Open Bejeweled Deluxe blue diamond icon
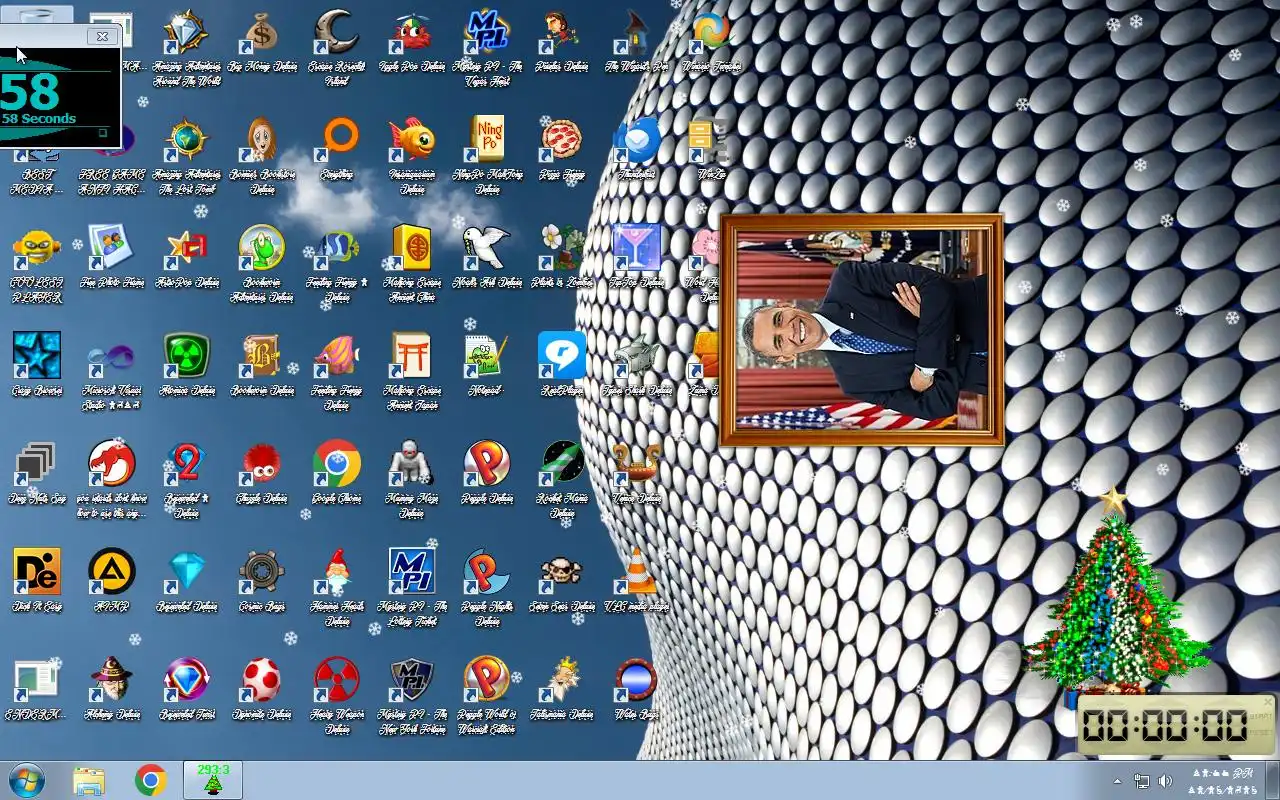Image resolution: width=1280 pixels, height=800 pixels. coord(187,572)
